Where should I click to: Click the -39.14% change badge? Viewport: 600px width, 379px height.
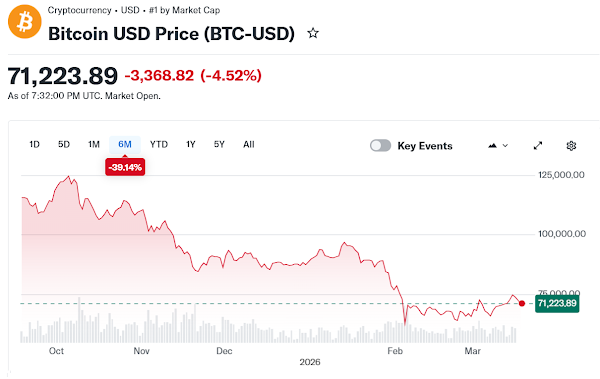click(125, 167)
